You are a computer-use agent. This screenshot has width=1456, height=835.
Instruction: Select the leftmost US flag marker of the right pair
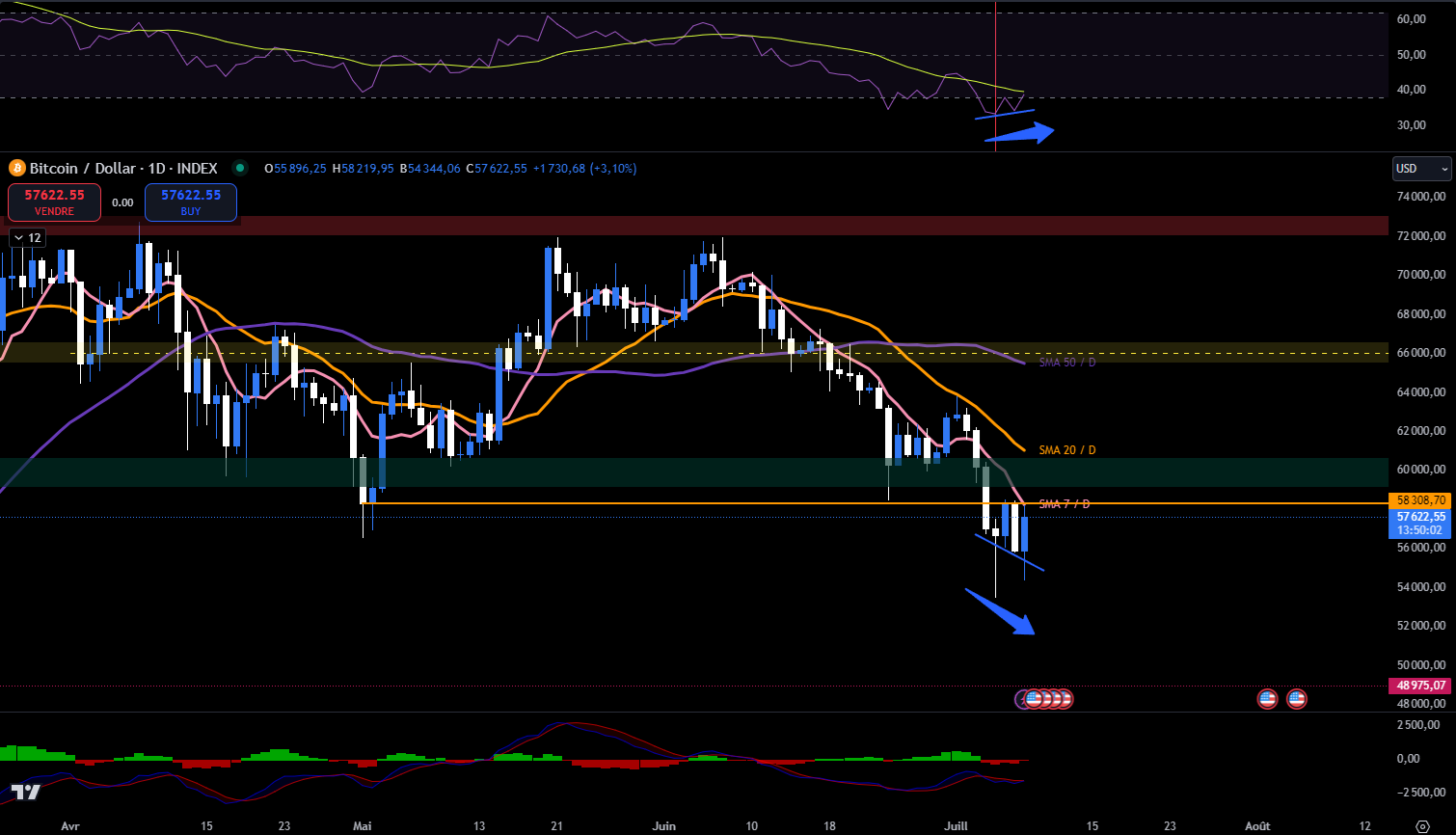click(1267, 698)
